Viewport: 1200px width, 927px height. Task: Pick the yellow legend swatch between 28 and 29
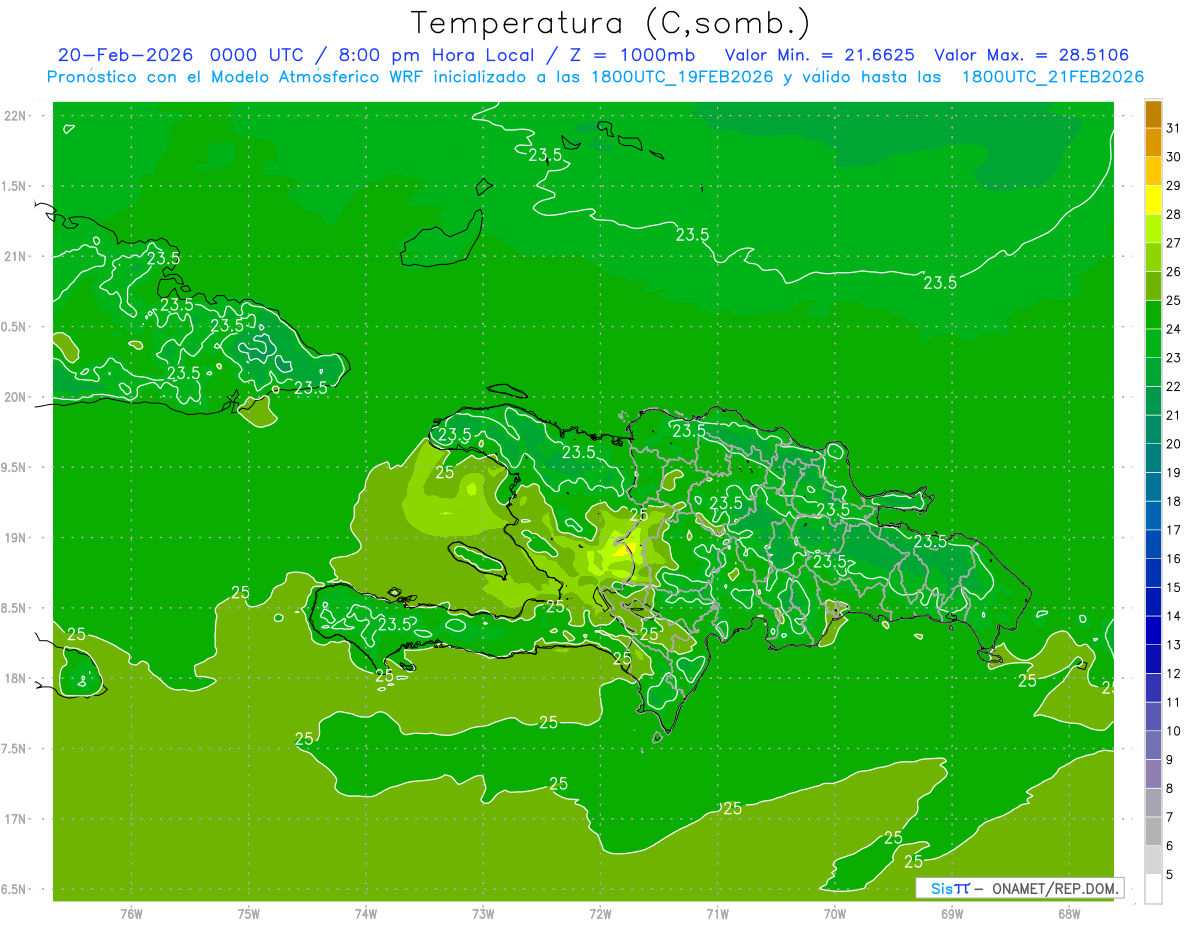(x=1153, y=200)
